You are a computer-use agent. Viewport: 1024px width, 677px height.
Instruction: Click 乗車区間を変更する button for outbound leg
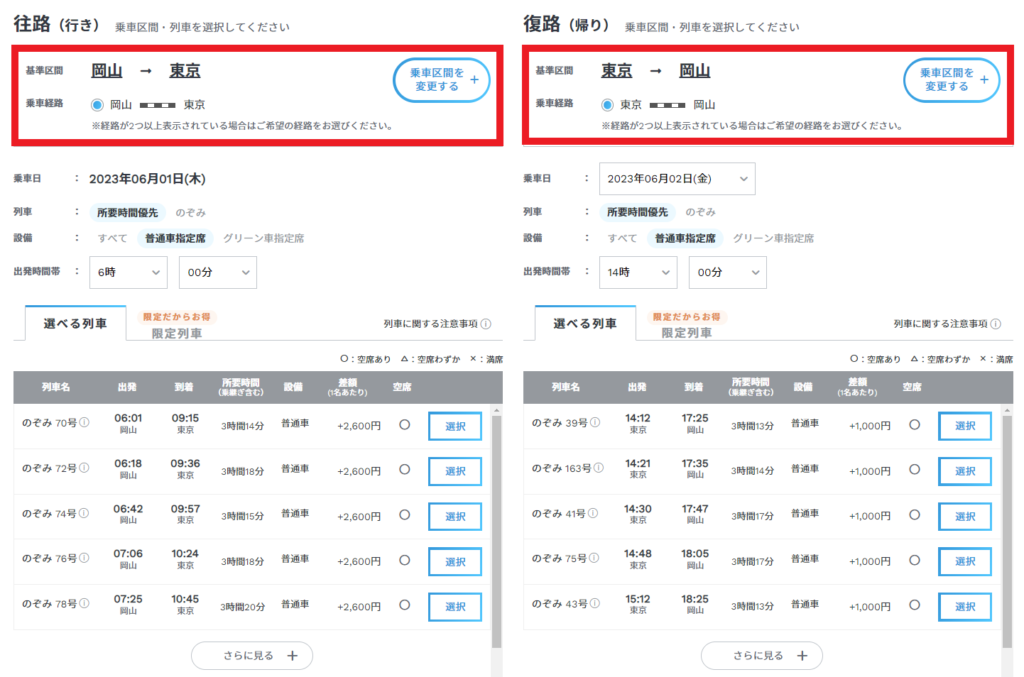pos(441,80)
